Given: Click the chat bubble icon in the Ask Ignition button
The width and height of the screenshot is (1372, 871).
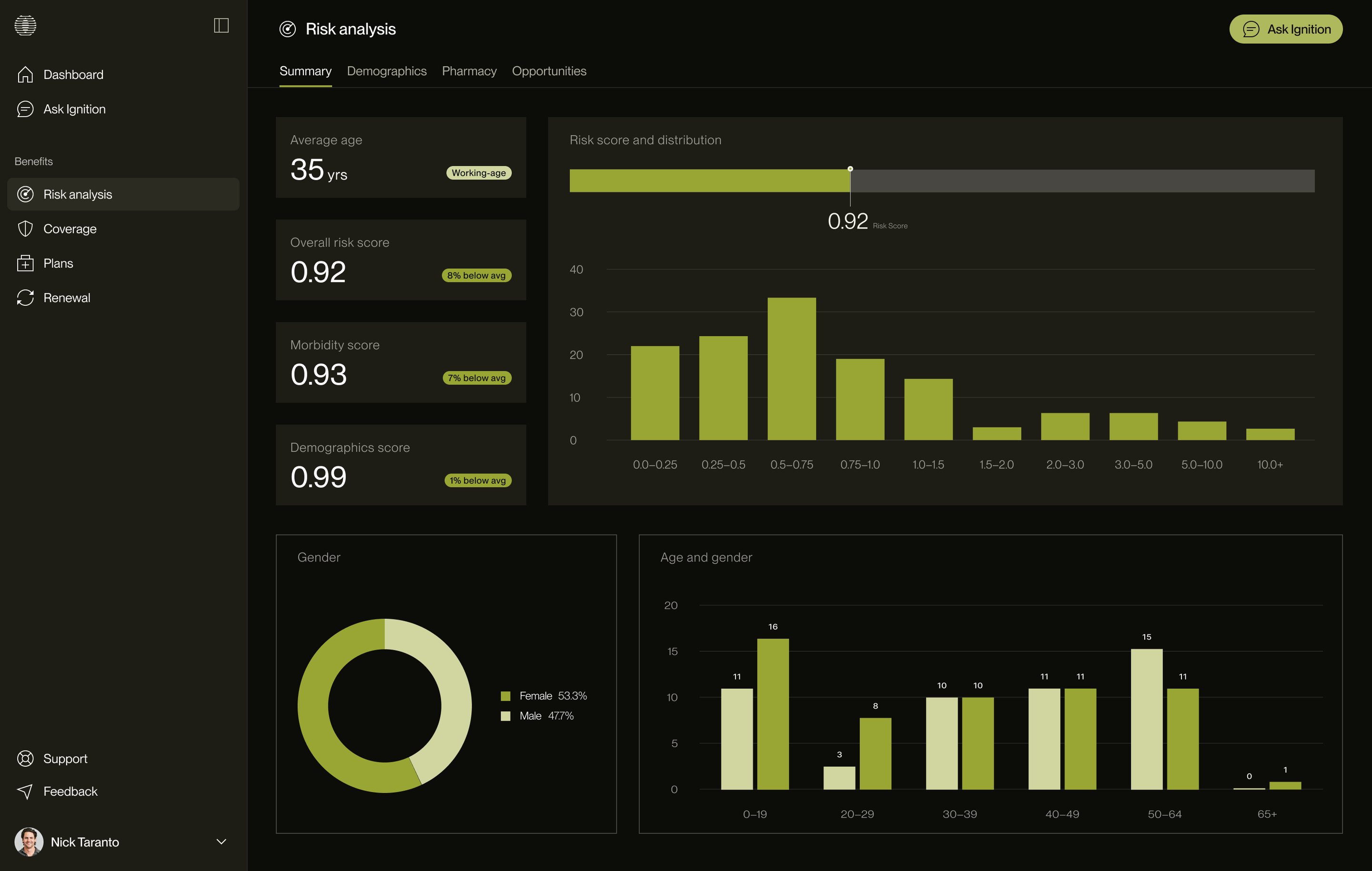Looking at the screenshot, I should (x=1251, y=29).
